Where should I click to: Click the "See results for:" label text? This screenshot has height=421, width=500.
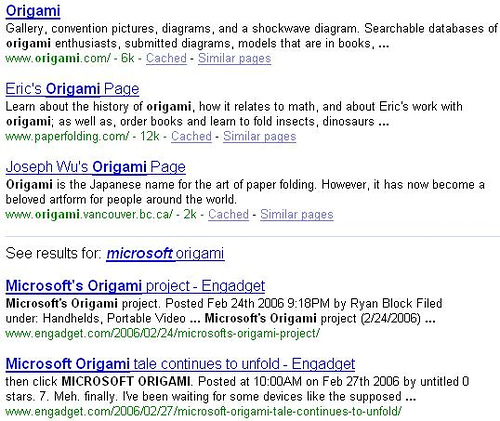54,253
